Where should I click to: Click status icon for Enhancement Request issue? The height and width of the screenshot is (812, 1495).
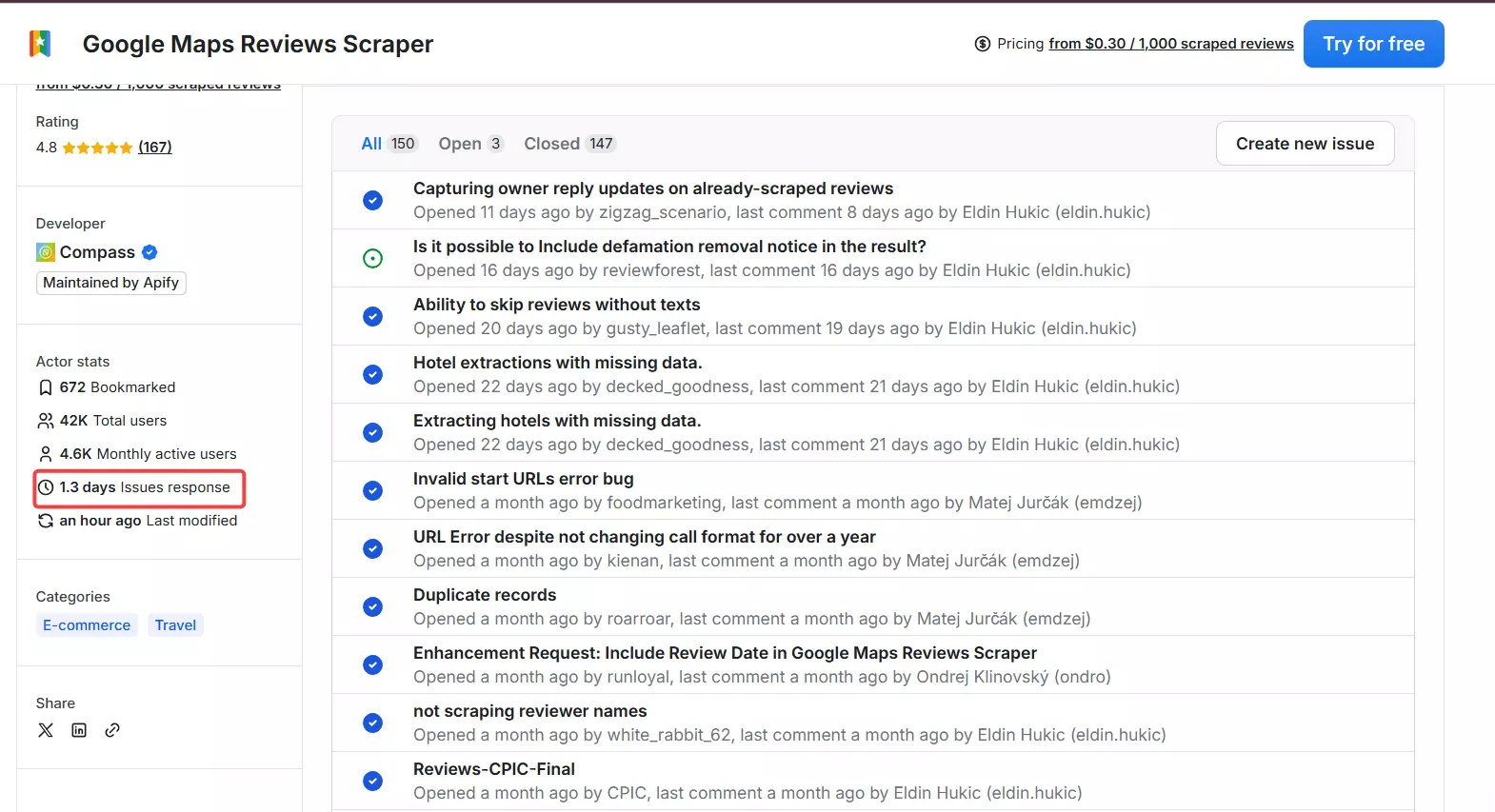pos(373,664)
